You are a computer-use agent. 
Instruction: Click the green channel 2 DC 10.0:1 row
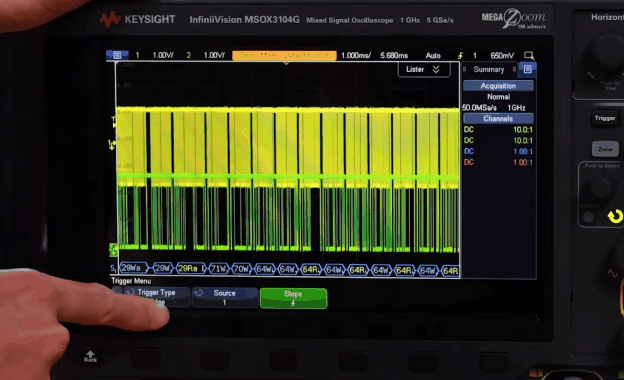[x=498, y=140]
